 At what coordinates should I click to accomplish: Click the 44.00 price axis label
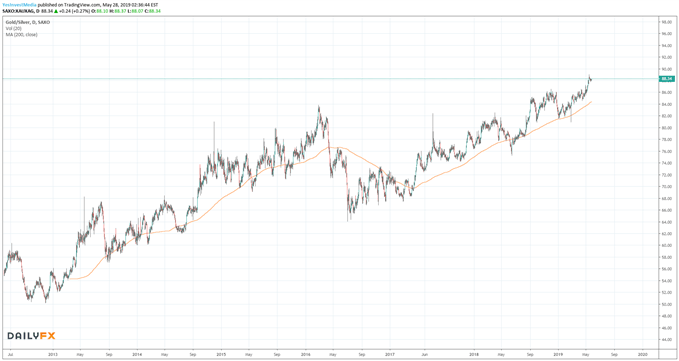point(666,340)
